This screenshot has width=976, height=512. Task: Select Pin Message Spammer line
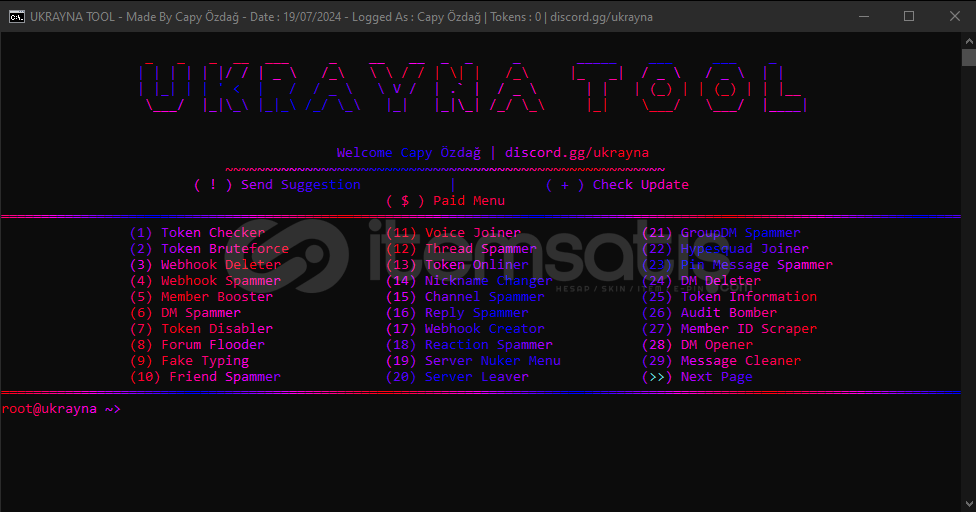click(x=737, y=265)
